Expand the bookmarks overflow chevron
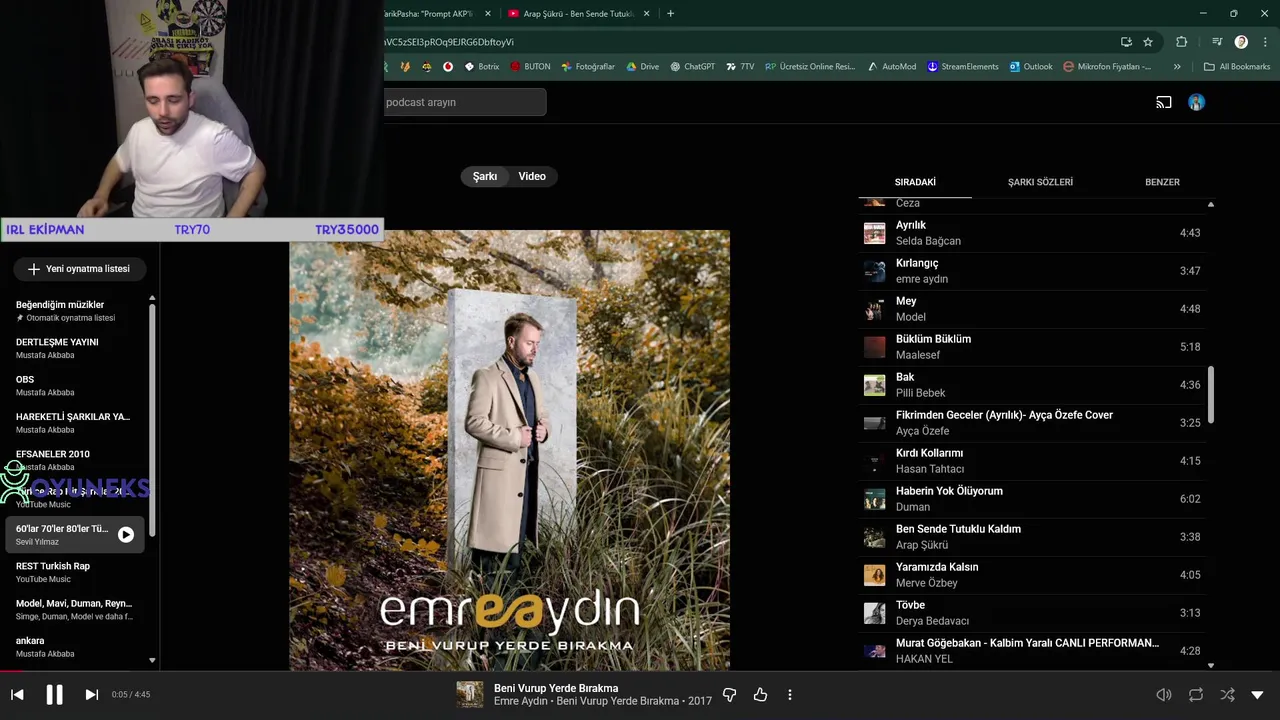This screenshot has width=1280, height=720. click(1177, 67)
